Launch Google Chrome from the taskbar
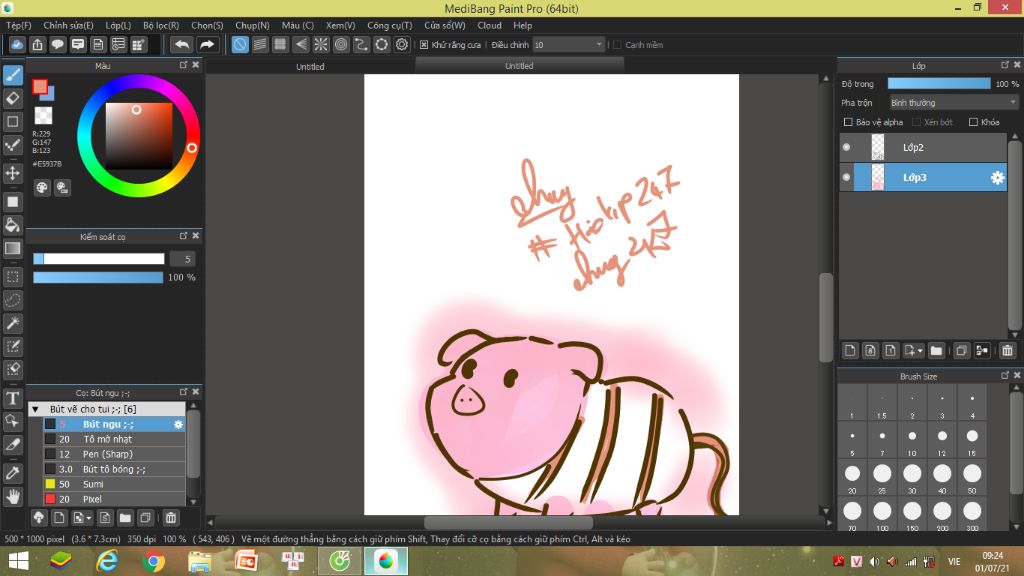This screenshot has height=576, width=1024. [x=153, y=561]
